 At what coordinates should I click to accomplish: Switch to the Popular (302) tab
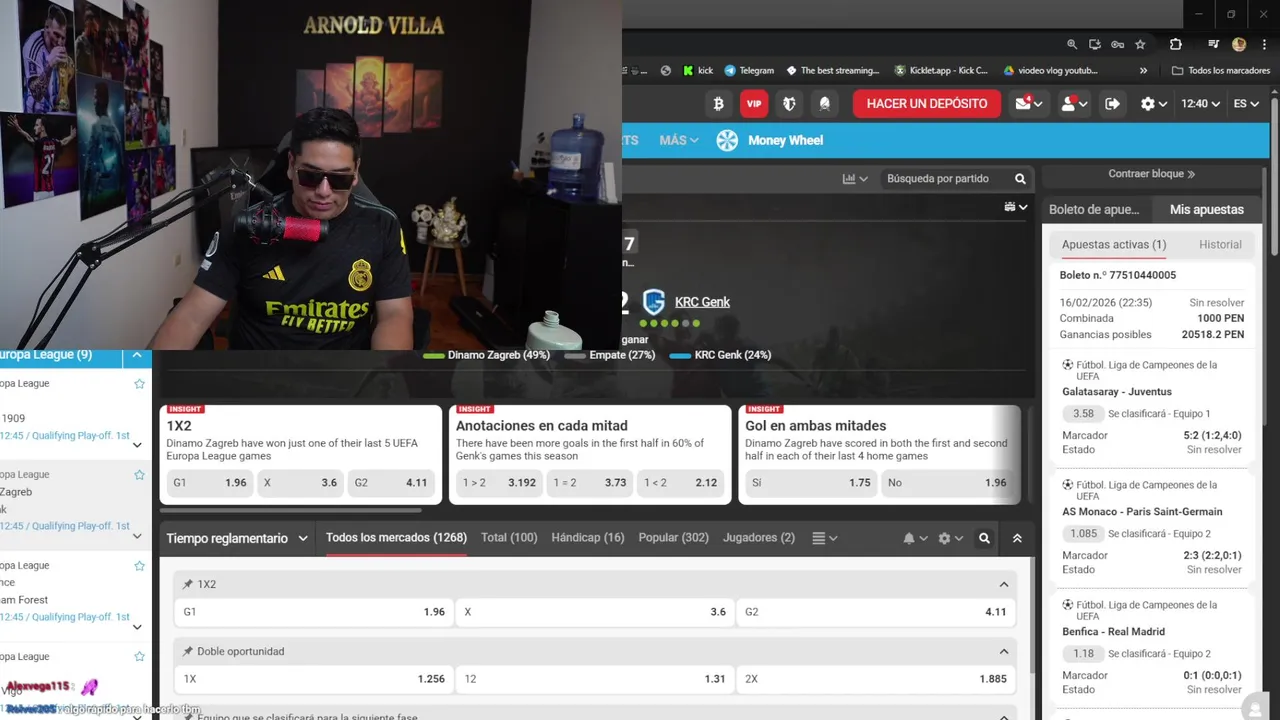coord(674,538)
